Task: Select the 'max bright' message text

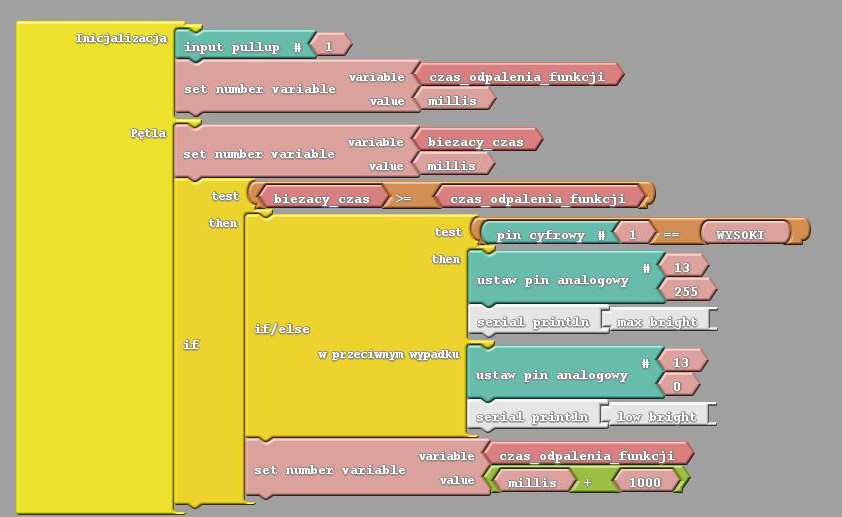Action: [x=656, y=321]
